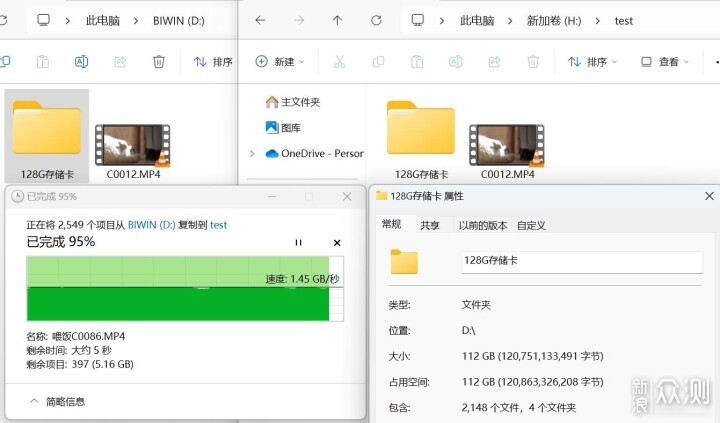Click 此电脑 breadcrumb in the test window
Viewport: 720px width, 423px height.
pyautogui.click(x=477, y=21)
